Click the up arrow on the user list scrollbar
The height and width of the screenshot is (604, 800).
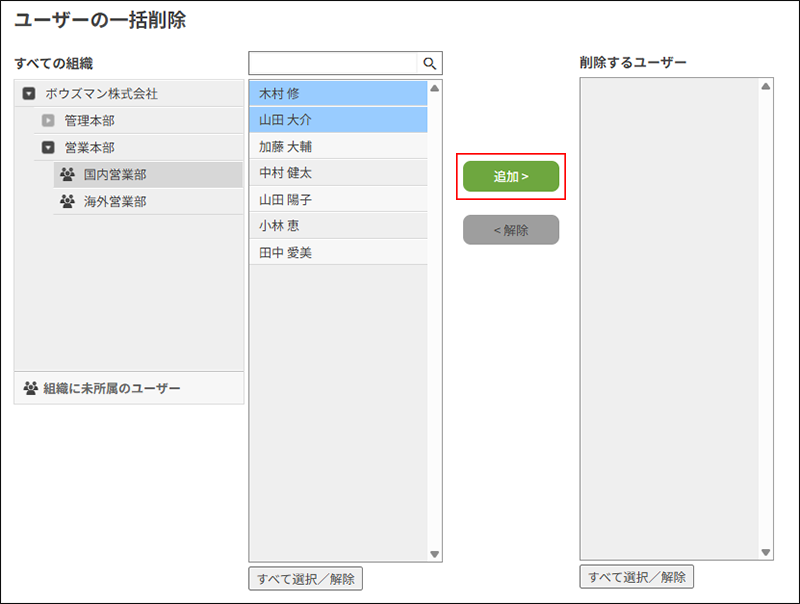432,90
